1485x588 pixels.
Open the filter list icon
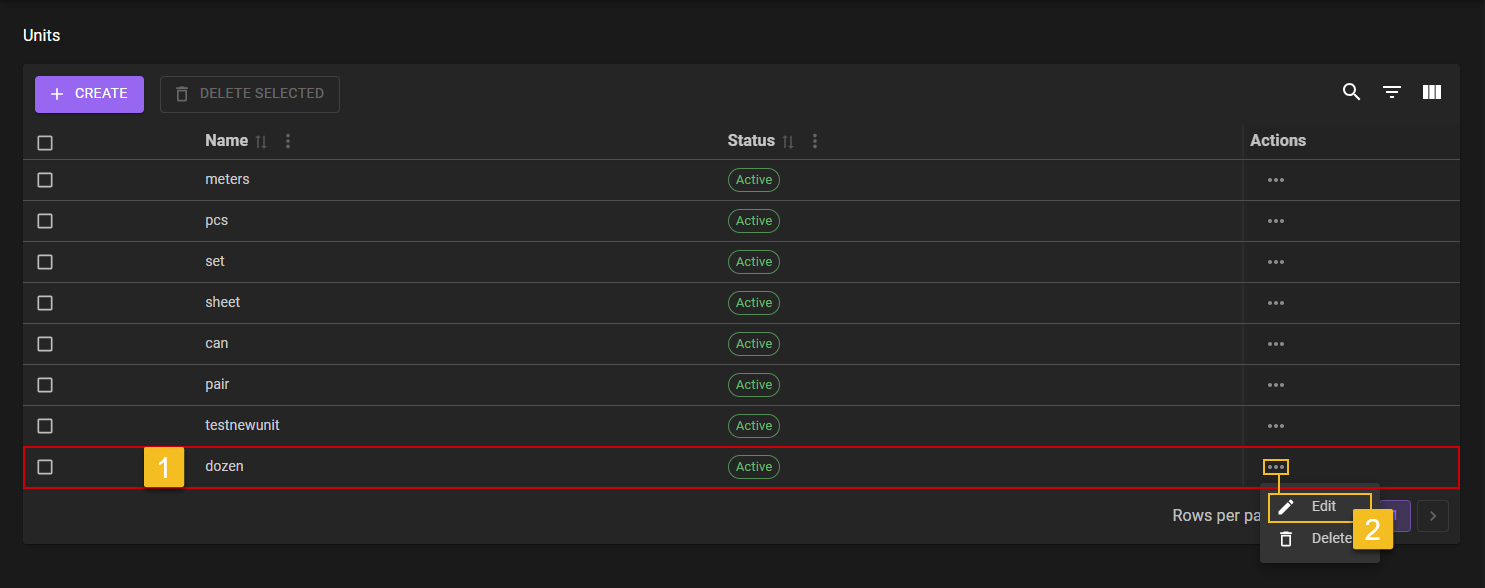click(1391, 92)
